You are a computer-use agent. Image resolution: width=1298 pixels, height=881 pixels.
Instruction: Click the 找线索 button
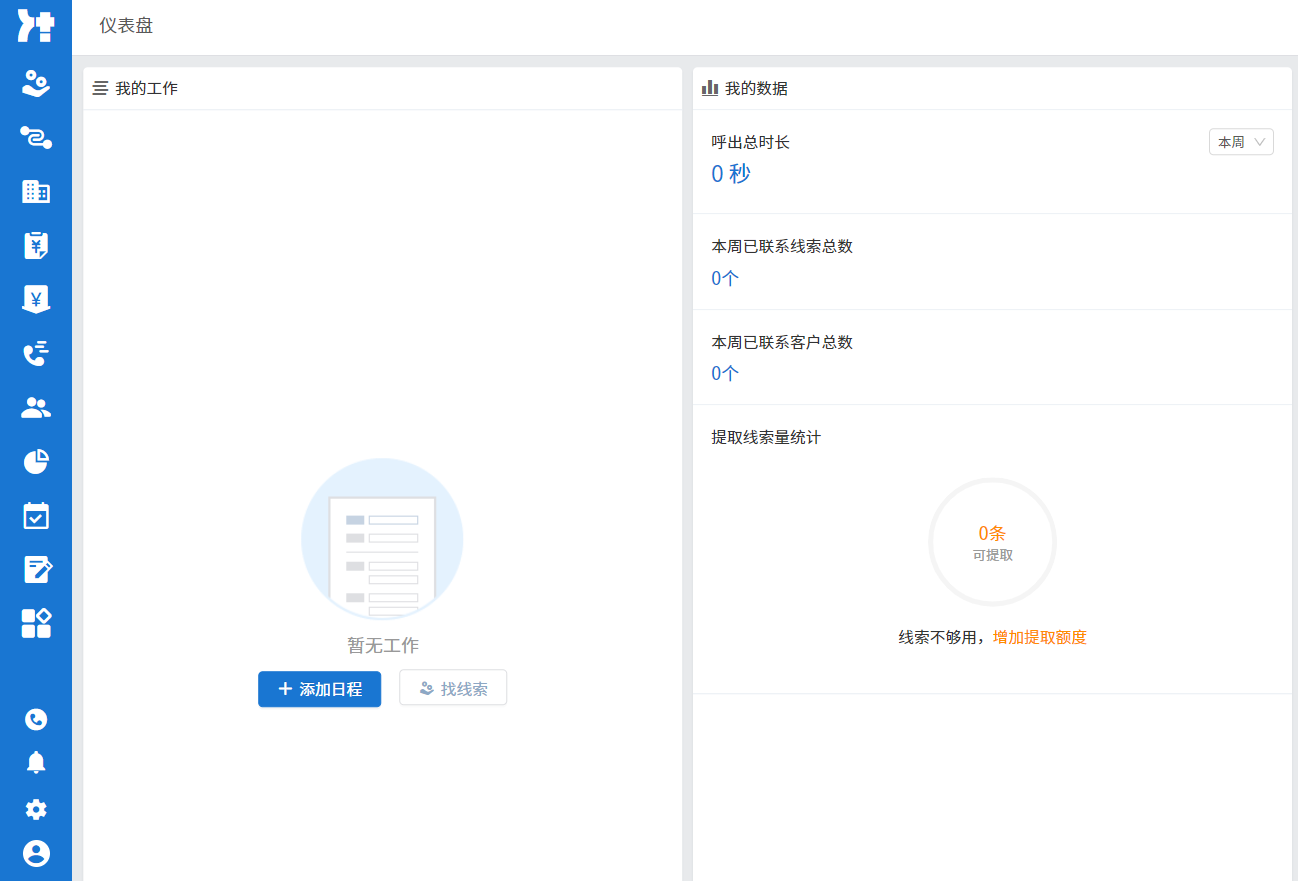click(453, 689)
